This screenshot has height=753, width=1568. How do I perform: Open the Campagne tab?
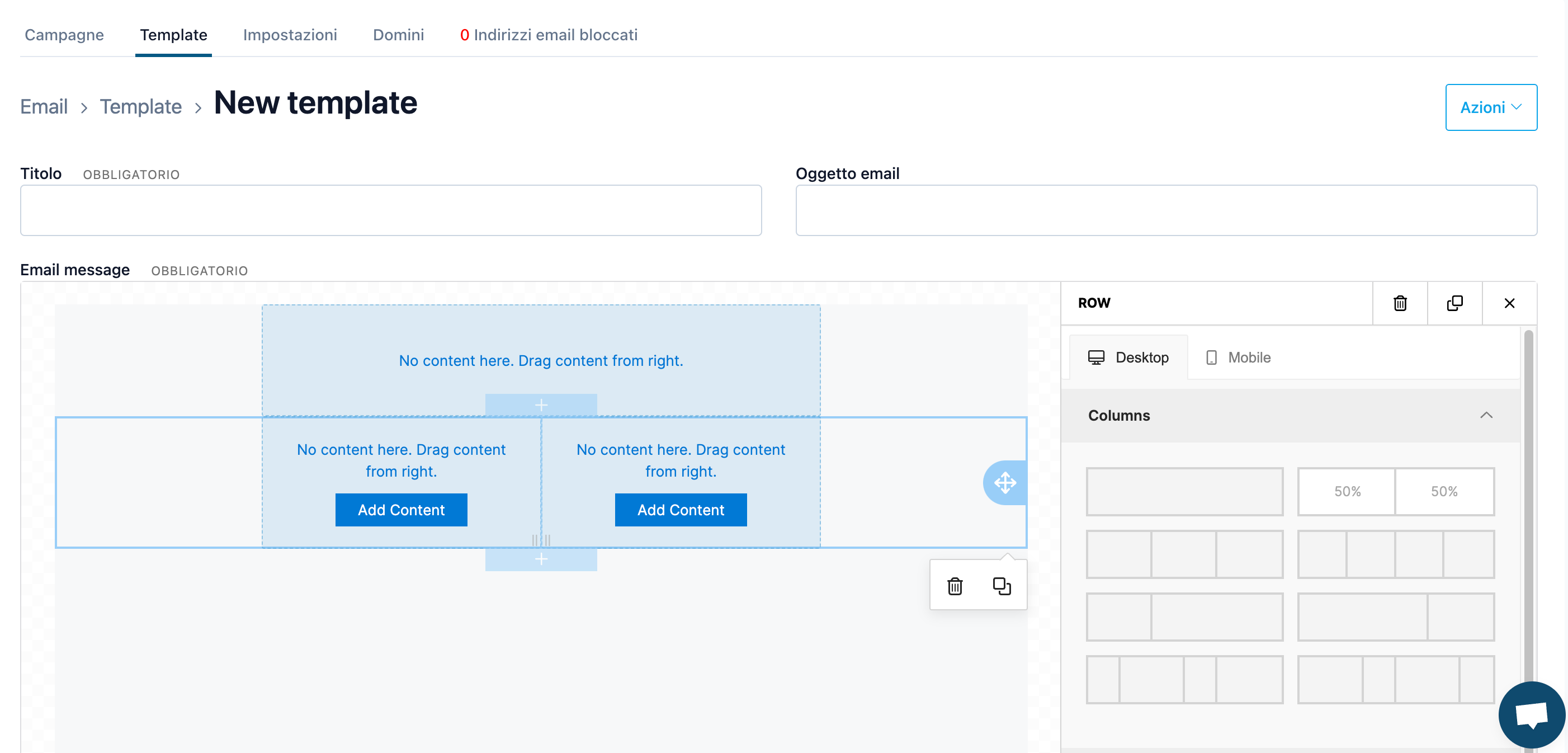[x=64, y=35]
